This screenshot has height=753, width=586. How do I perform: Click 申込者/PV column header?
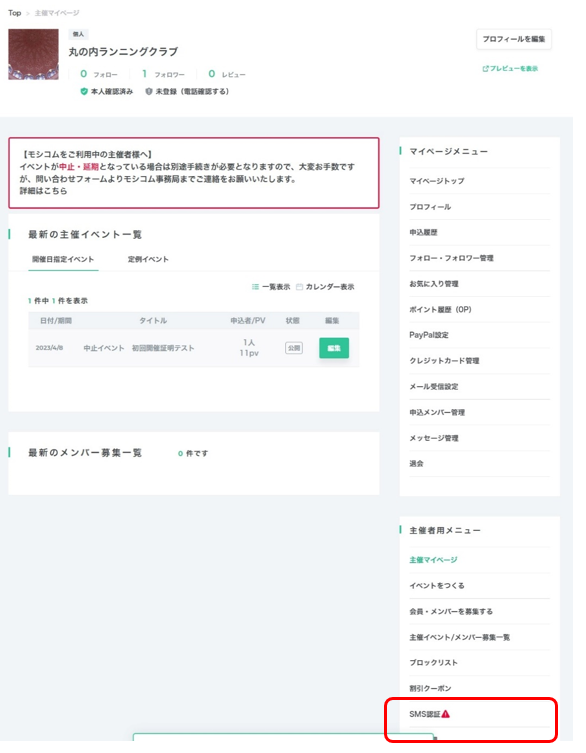click(x=248, y=321)
